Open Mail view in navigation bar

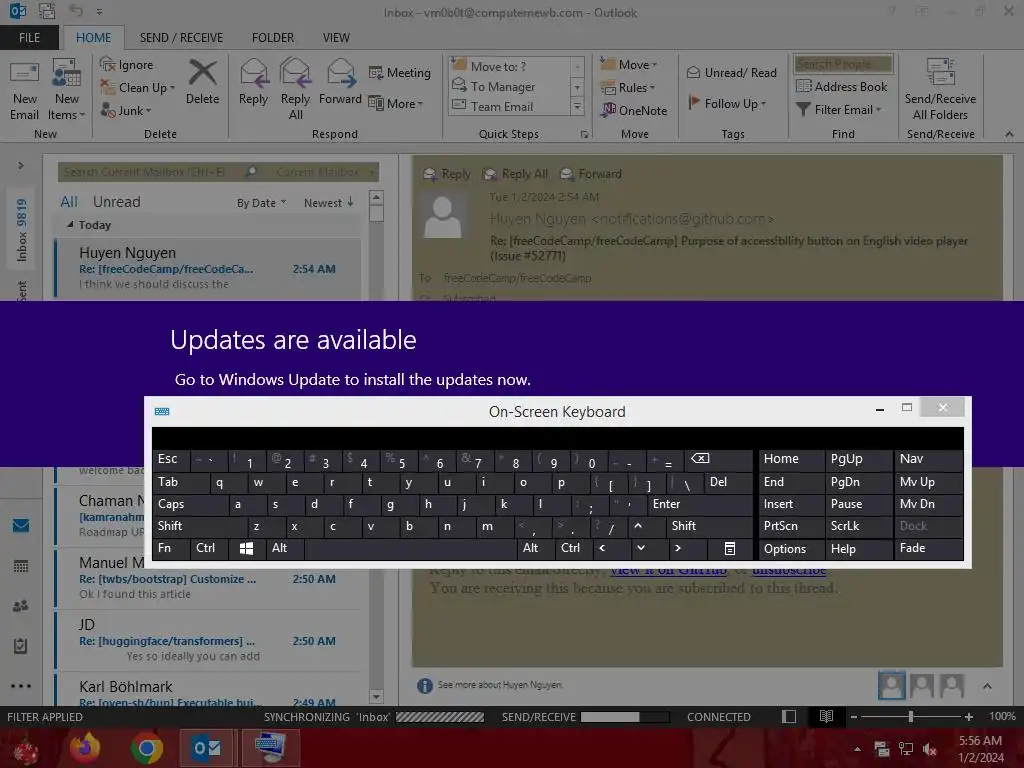(21, 525)
